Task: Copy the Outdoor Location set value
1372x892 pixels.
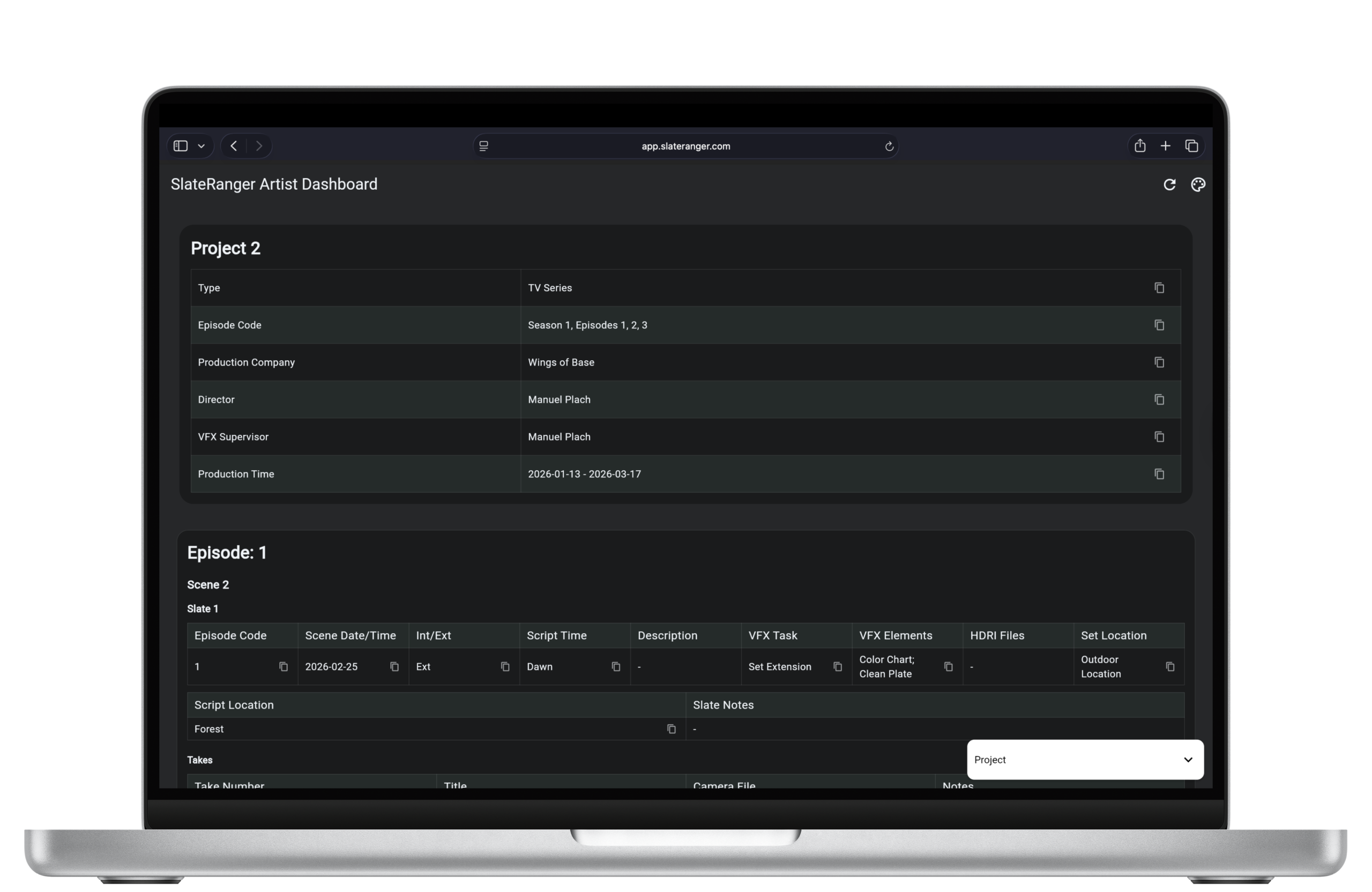Action: (x=1169, y=666)
